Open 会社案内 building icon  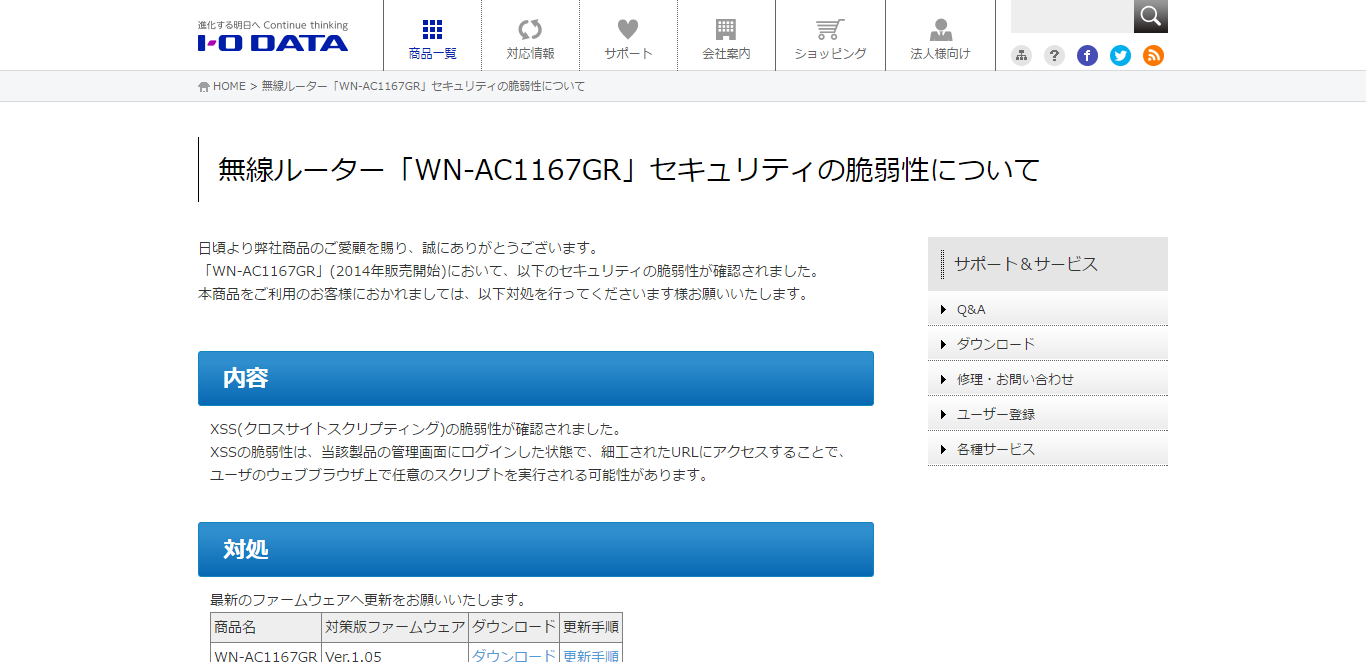[726, 30]
